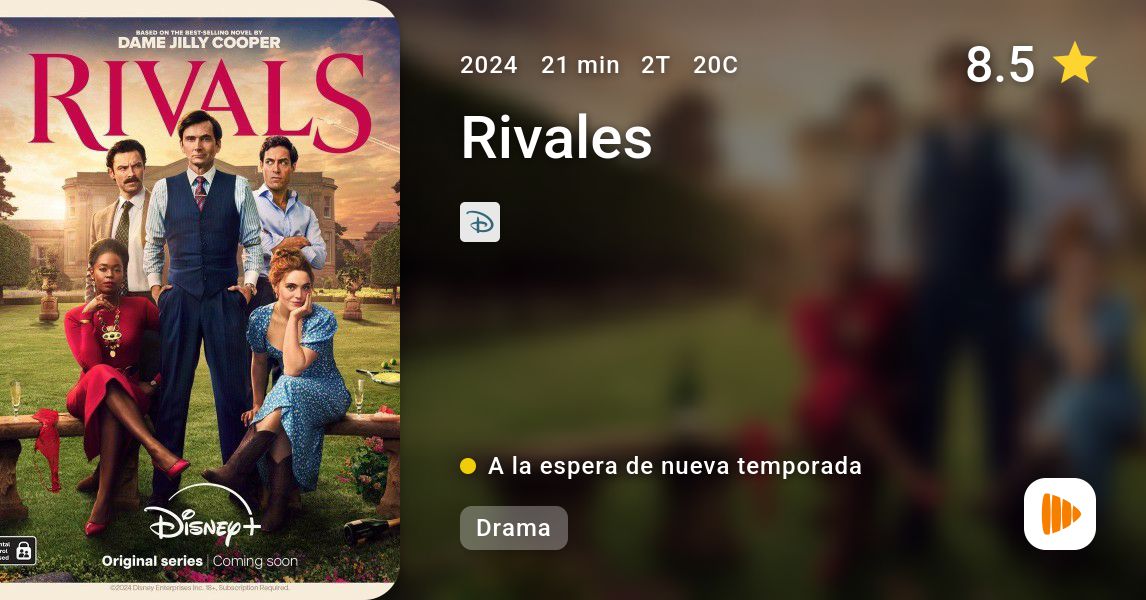
Task: Click the 21 min duration label
Action: (580, 65)
